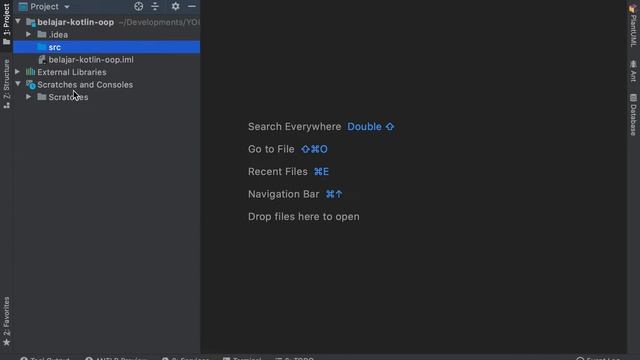Toggle the 1: Project side tab

tap(6, 24)
